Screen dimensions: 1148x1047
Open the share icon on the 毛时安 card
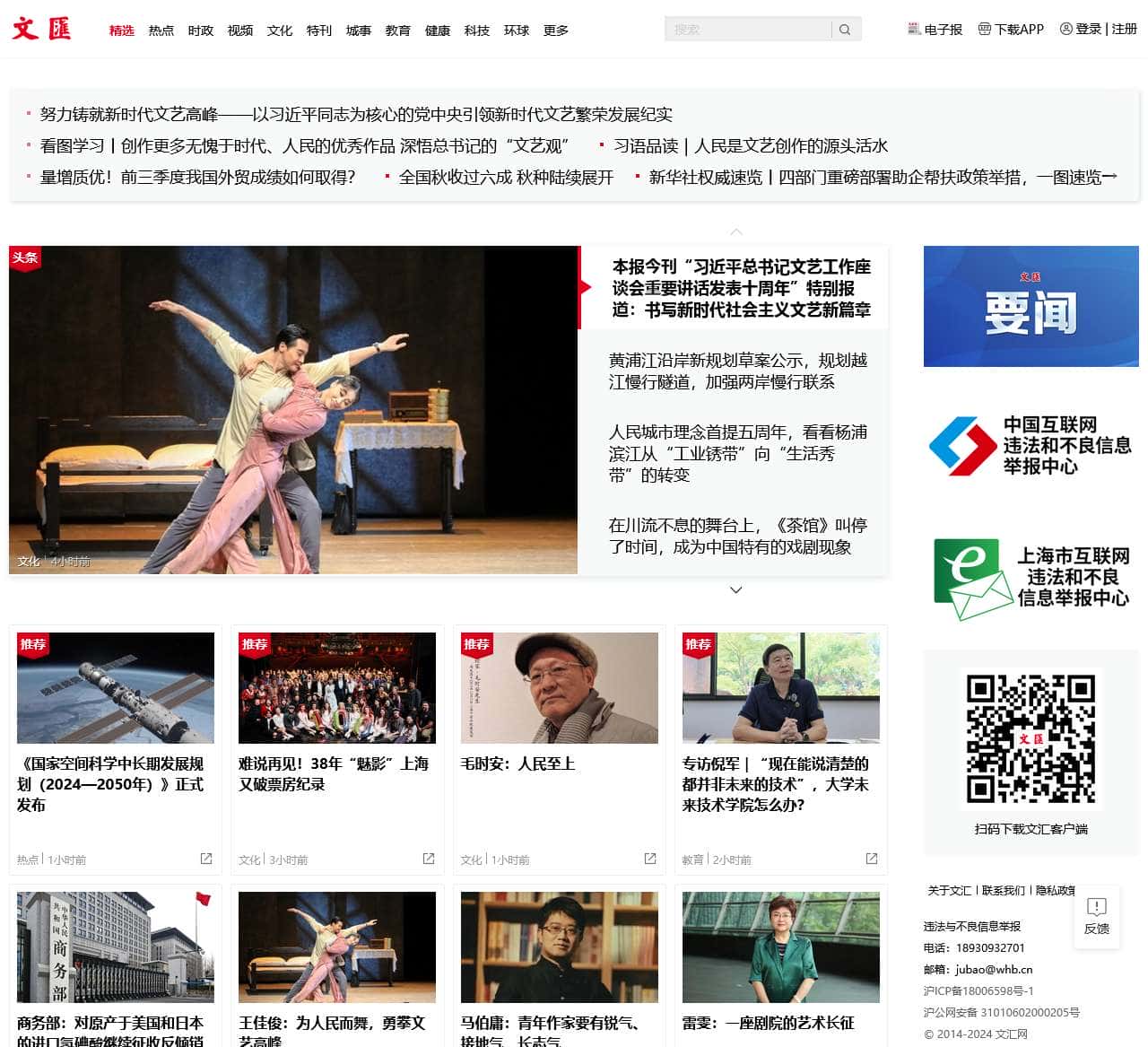tap(648, 859)
